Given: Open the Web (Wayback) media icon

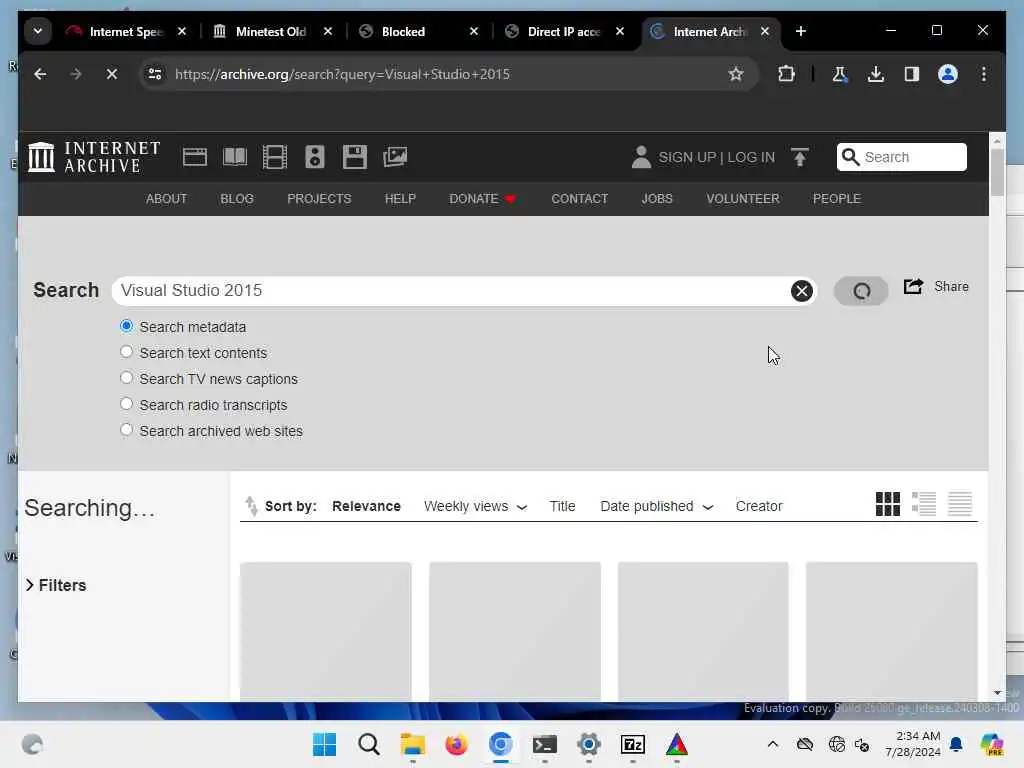Looking at the screenshot, I should click(x=195, y=157).
